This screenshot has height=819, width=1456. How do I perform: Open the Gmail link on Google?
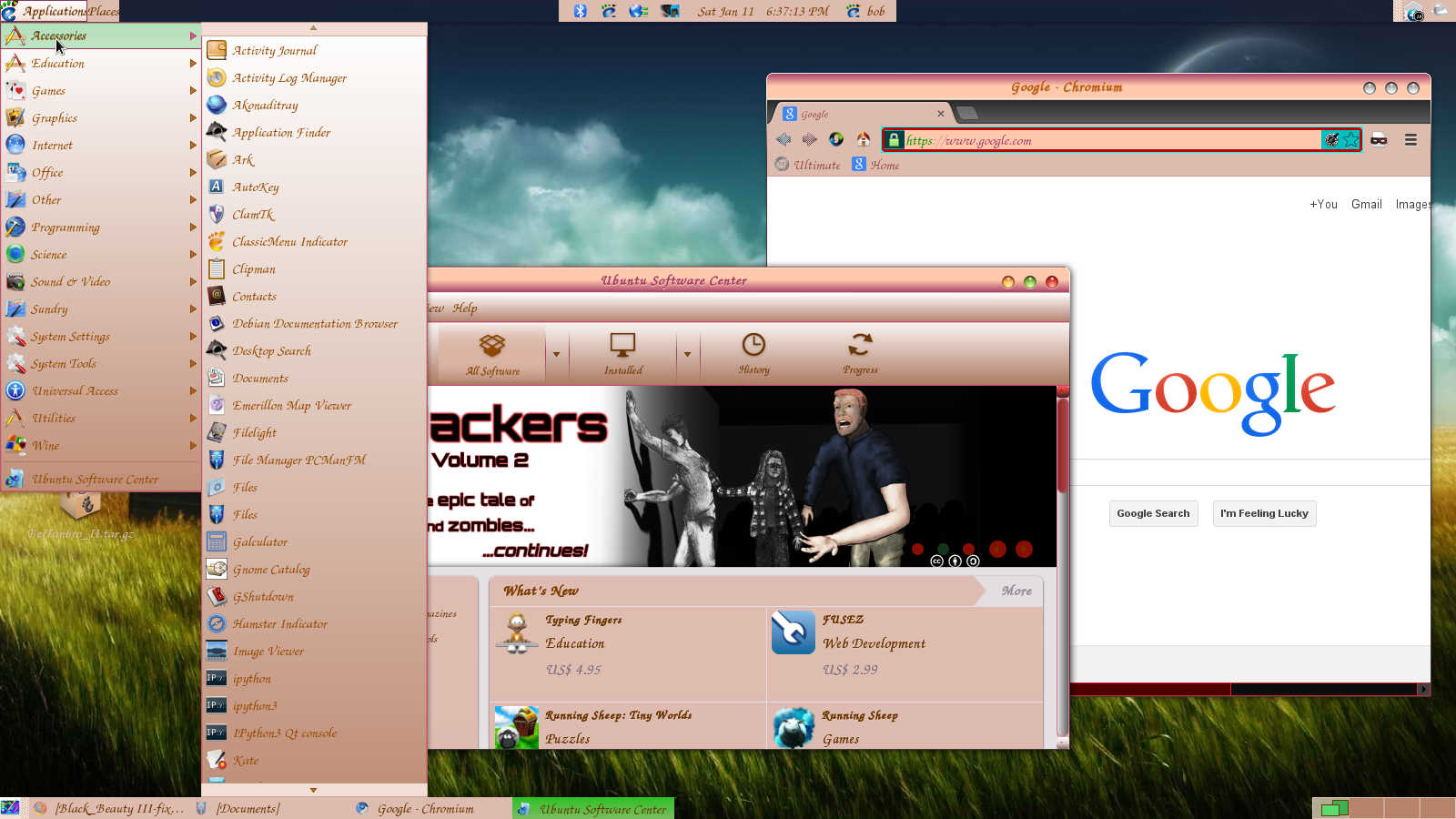coord(1366,205)
